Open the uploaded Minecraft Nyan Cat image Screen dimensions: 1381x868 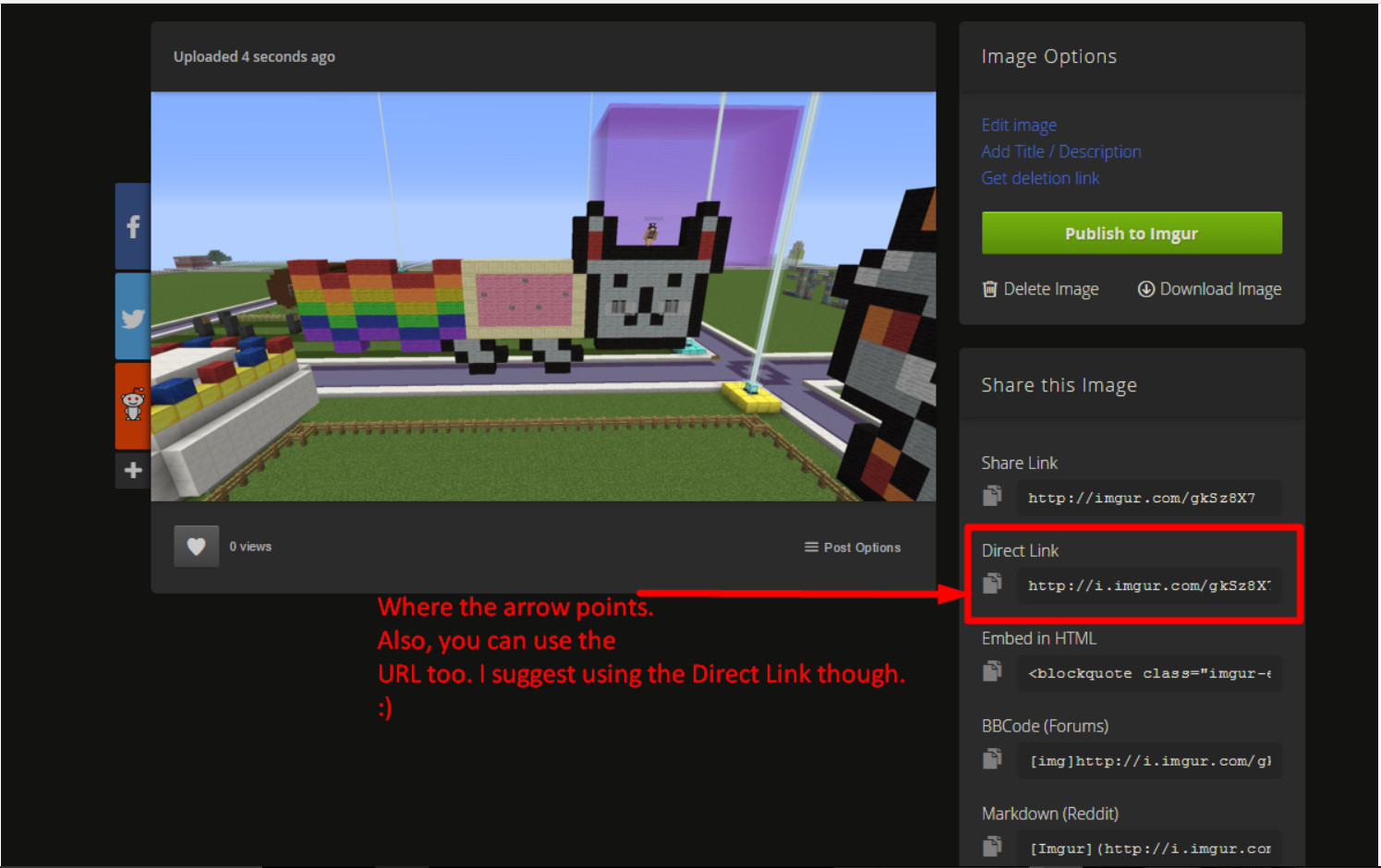point(543,296)
